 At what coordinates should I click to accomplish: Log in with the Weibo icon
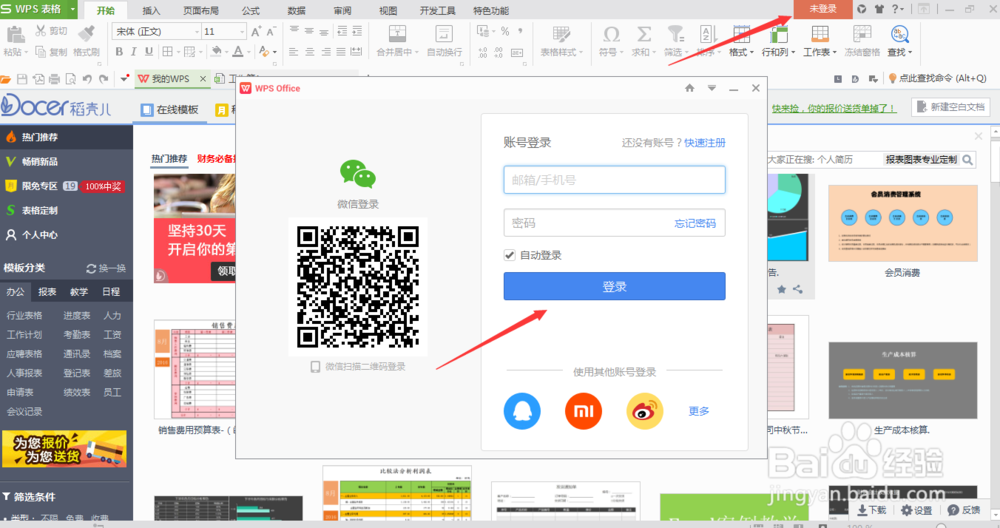645,411
